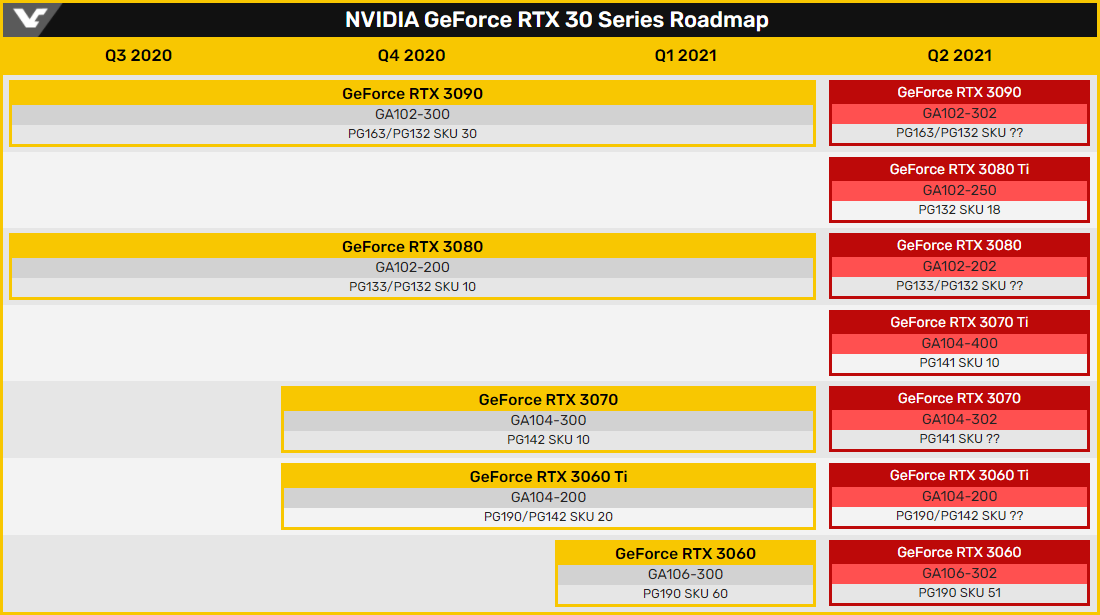This screenshot has height=615, width=1100.
Task: Click the yellow GeForce RTX 3090 bar
Action: [412, 94]
